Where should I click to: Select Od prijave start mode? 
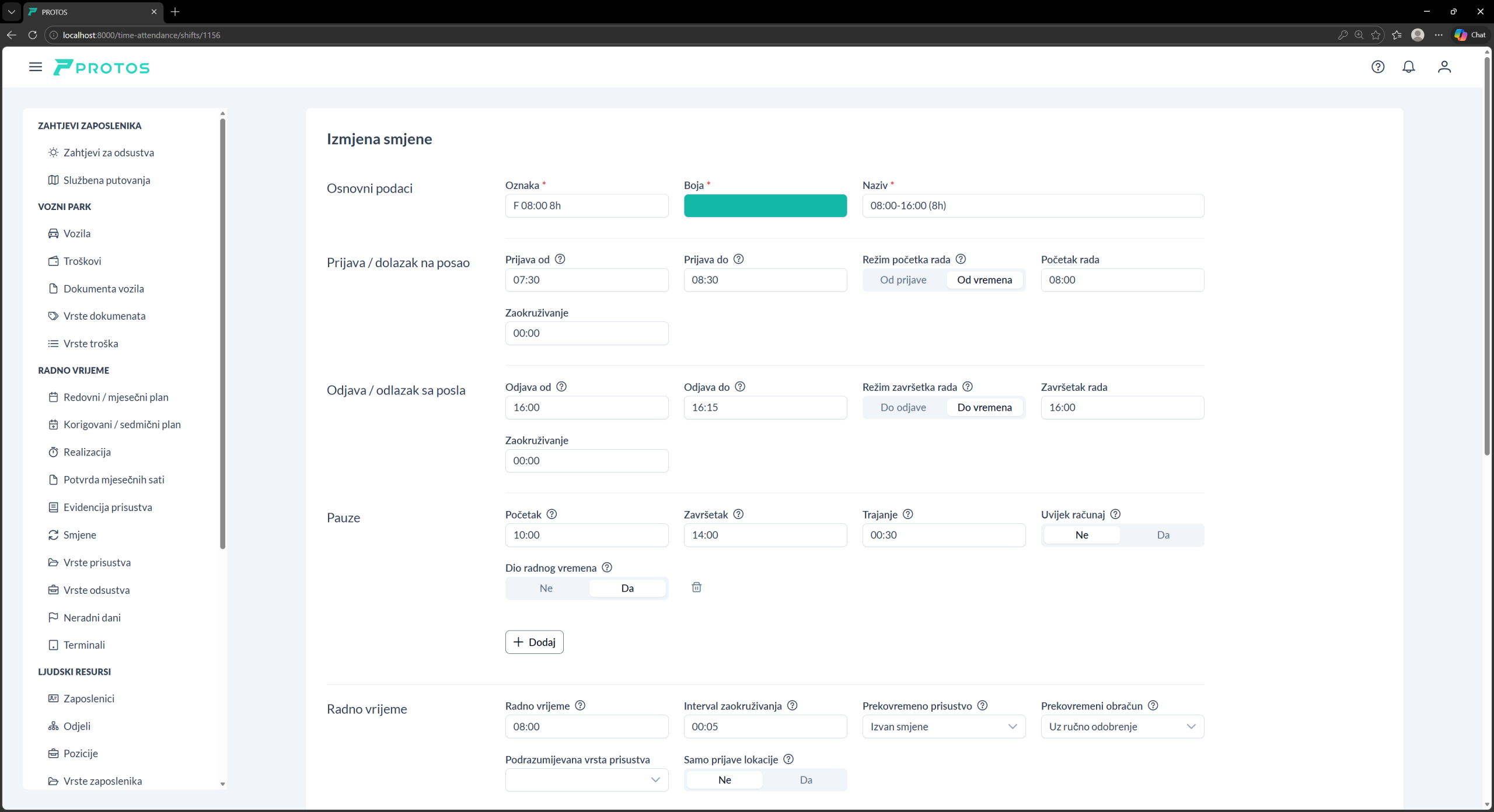click(903, 280)
